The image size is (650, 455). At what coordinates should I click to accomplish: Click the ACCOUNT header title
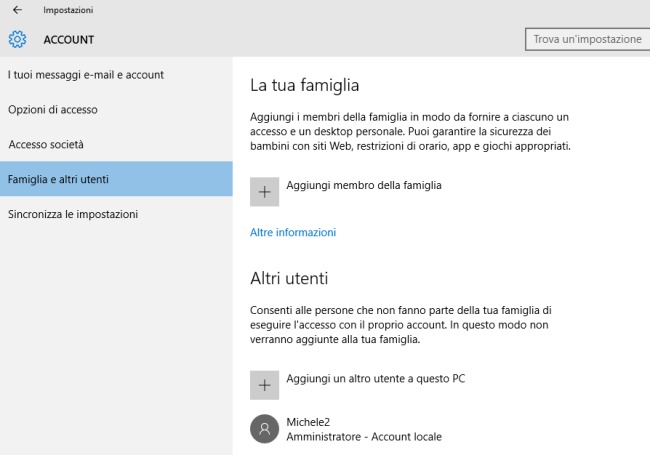coord(68,40)
